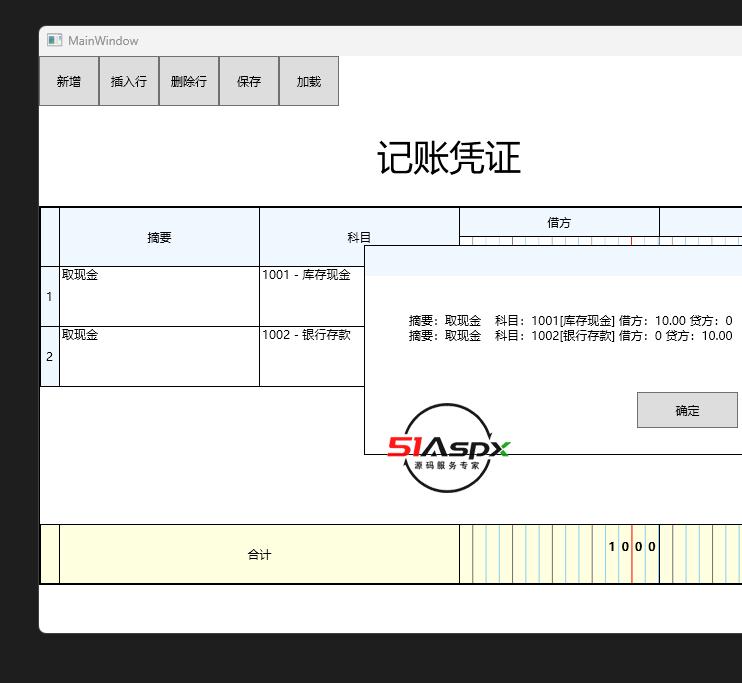Screen dimensions: 742x683
Task: Click the subject cell 1002 - 银行存款
Action: tap(312, 356)
